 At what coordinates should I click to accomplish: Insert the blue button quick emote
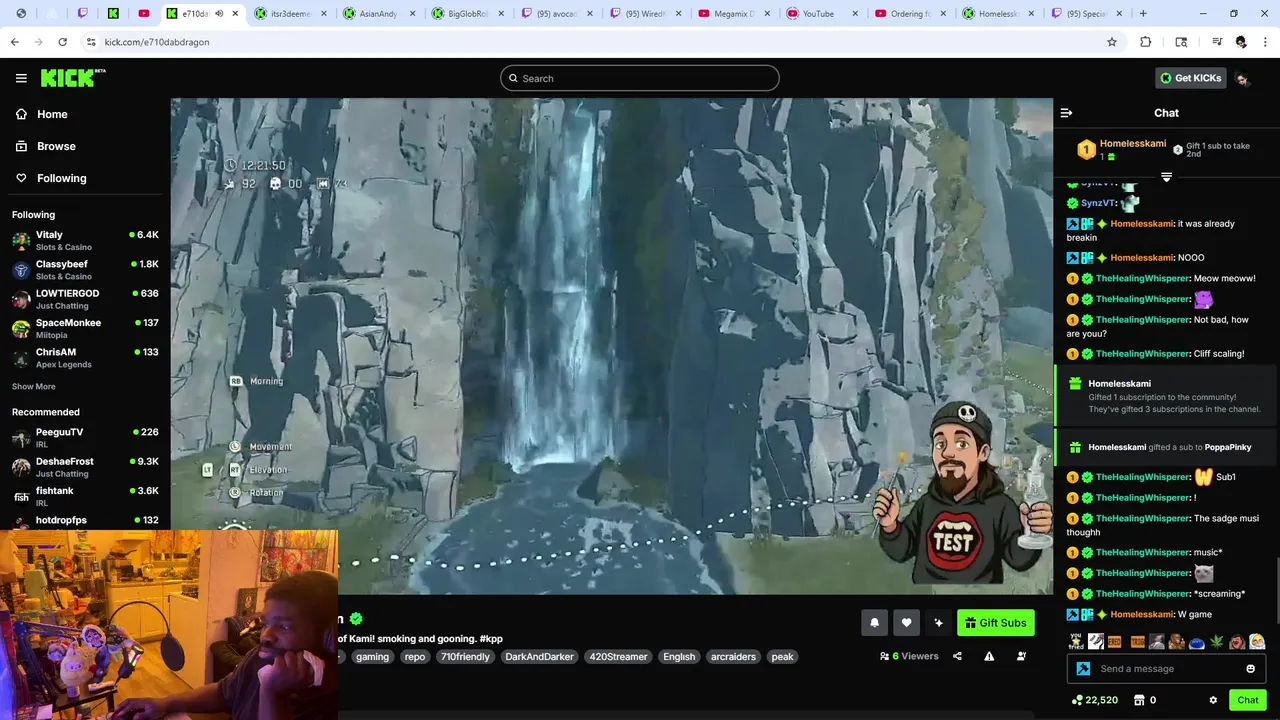[1197, 642]
